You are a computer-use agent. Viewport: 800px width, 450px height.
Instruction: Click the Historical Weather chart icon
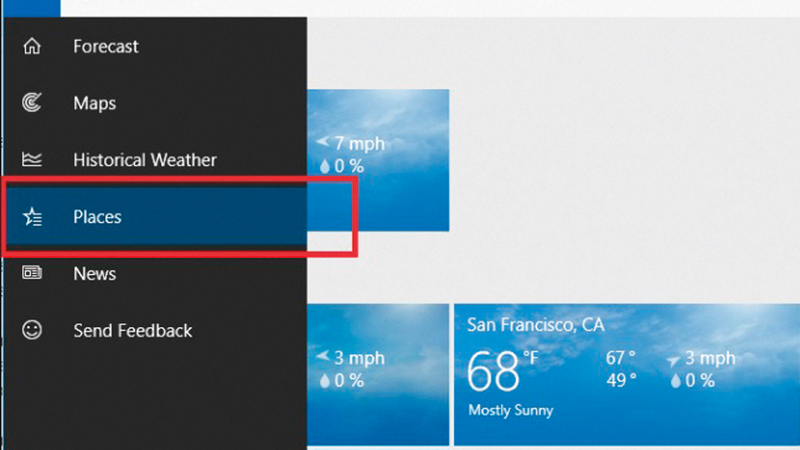[32, 160]
